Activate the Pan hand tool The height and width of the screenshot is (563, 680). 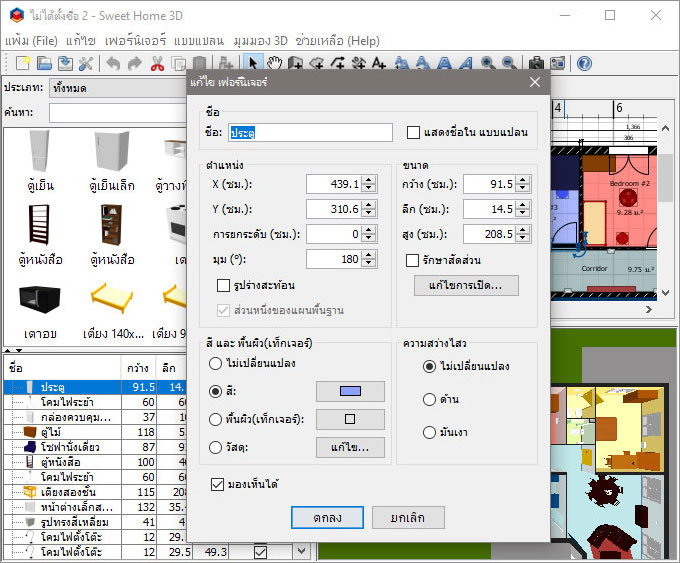[274, 63]
